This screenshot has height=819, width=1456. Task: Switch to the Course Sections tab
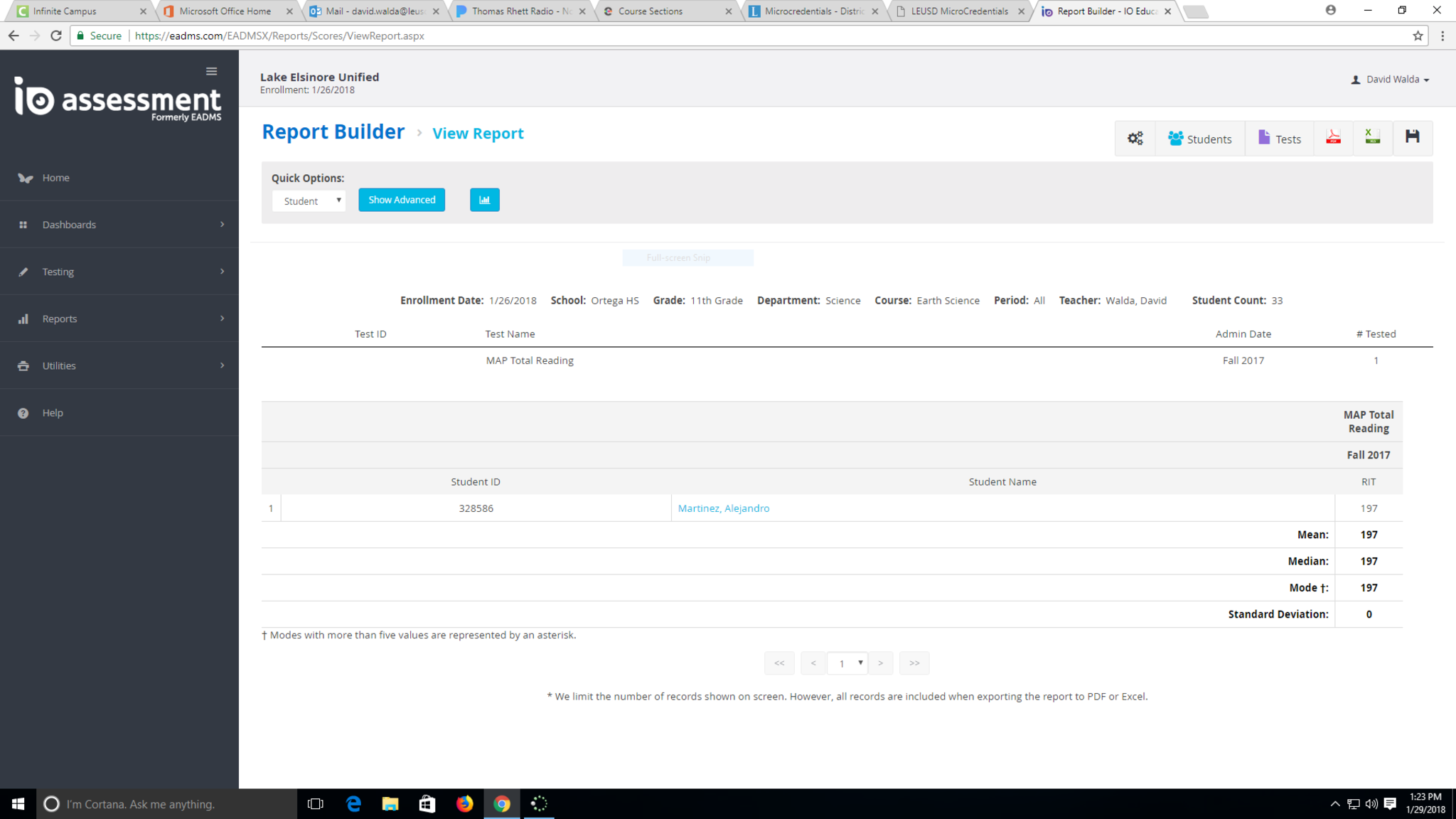click(661, 11)
